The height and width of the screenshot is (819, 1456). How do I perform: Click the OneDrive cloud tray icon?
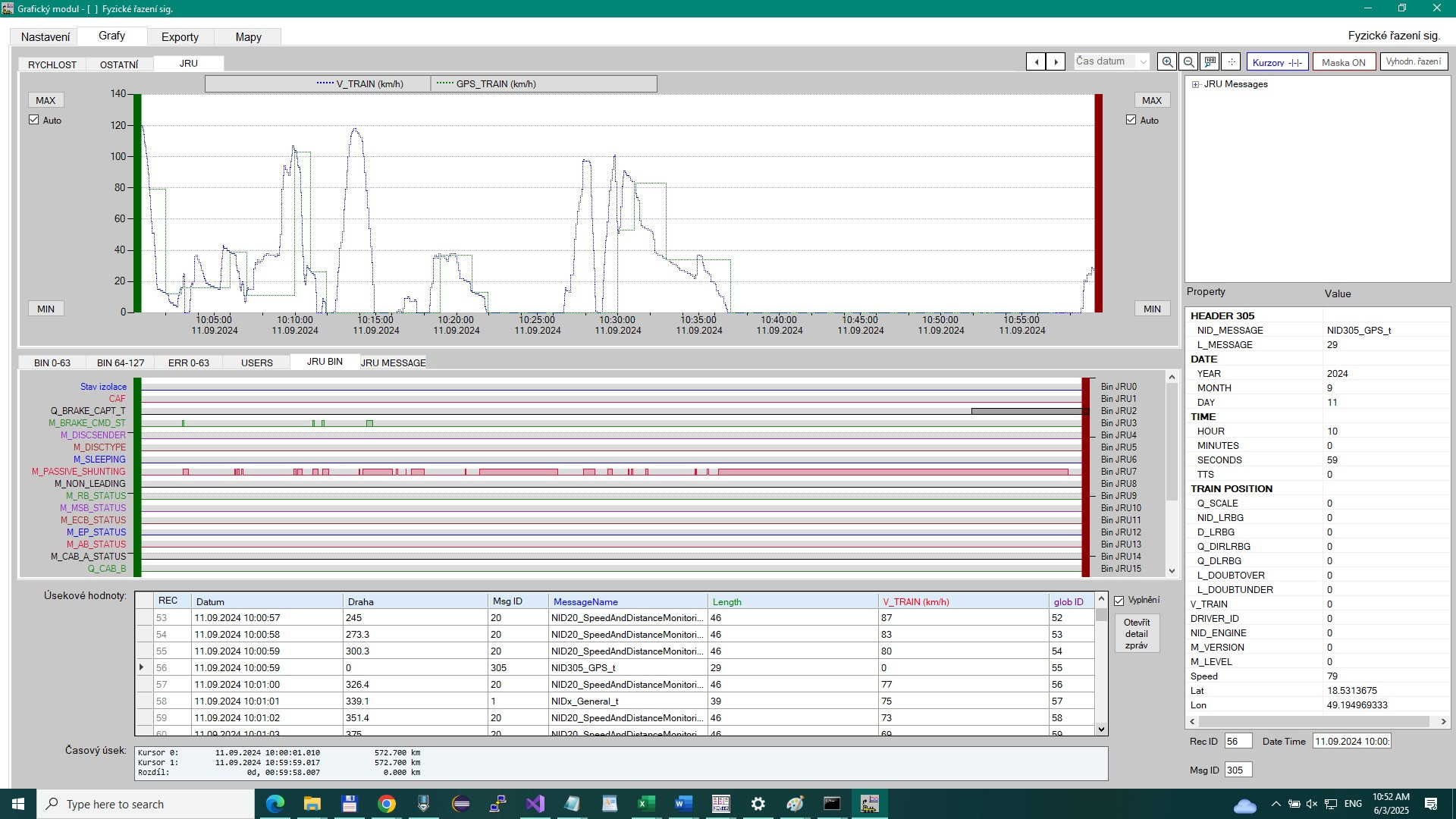1245,805
